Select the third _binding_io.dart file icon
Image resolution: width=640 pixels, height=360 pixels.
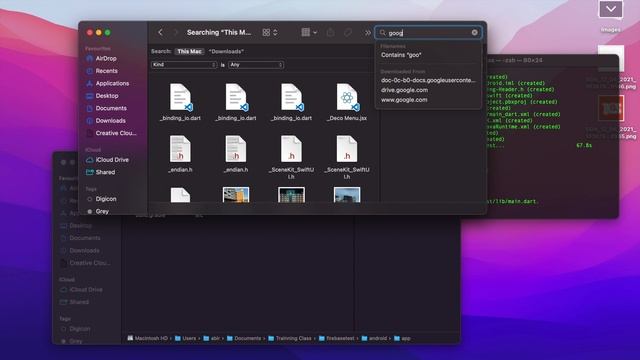click(291, 97)
